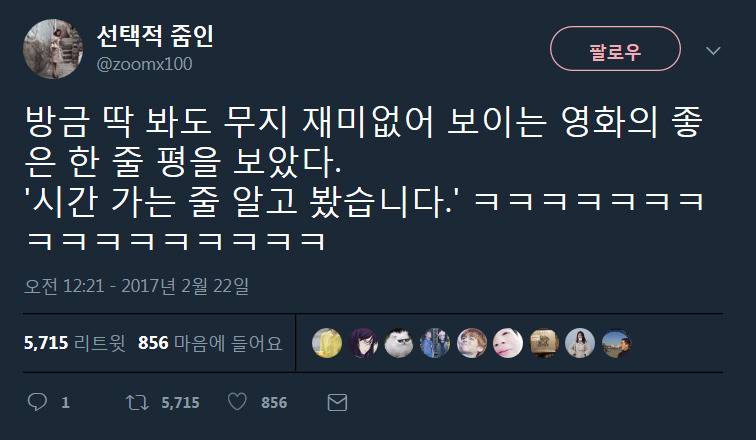Click the 팔로우 follow button

615,49
